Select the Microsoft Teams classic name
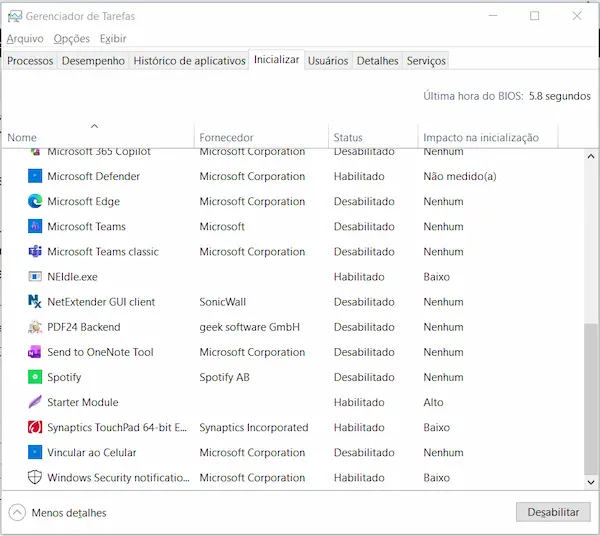 [103, 251]
